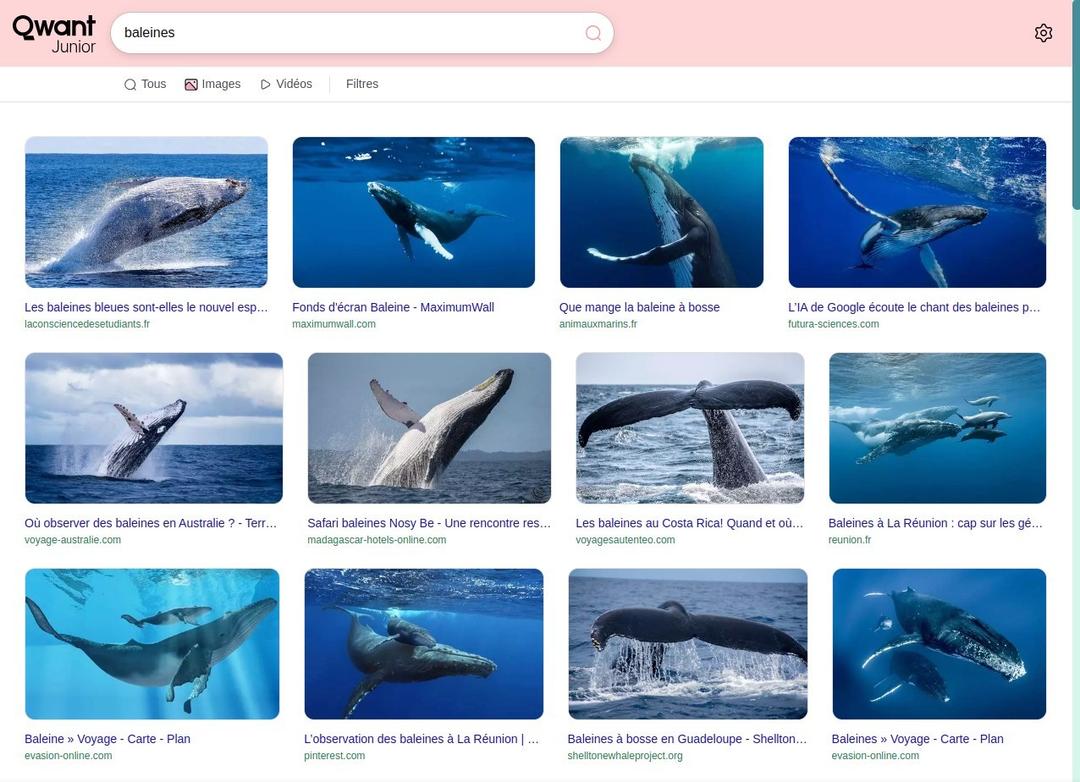The height and width of the screenshot is (782, 1080).
Task: Open the futura-sciences.com source link
Action: [x=833, y=324]
